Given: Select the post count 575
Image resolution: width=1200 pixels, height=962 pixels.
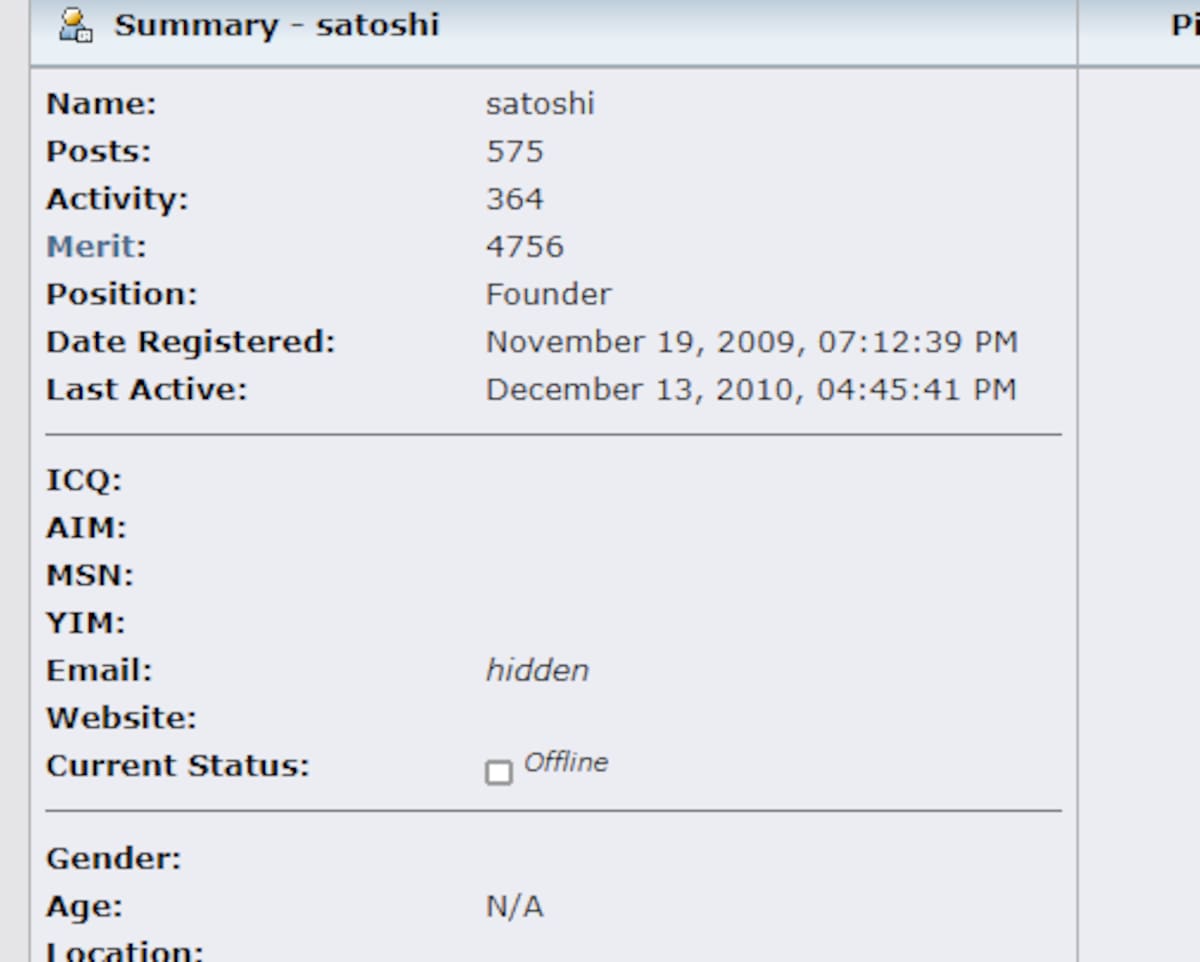Looking at the screenshot, I should 514,151.
